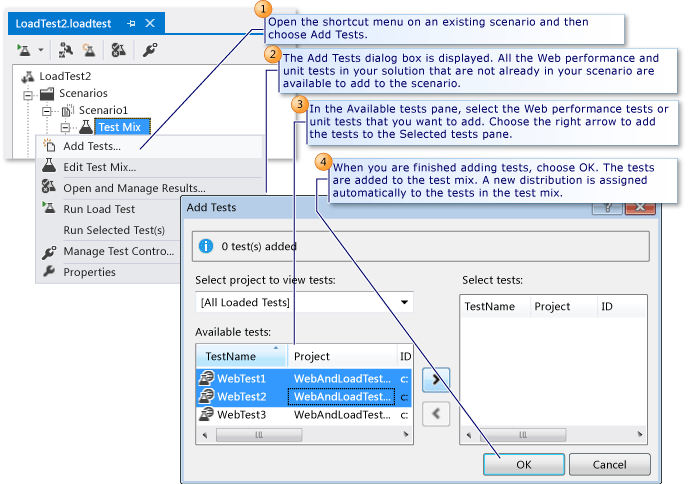
Task: Click Project header in Selected tests list
Action: [563, 306]
